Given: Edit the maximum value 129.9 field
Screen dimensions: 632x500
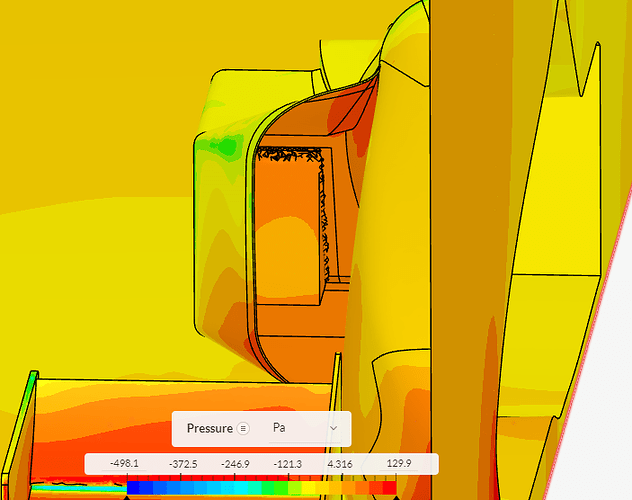Looking at the screenshot, I should coord(399,464).
